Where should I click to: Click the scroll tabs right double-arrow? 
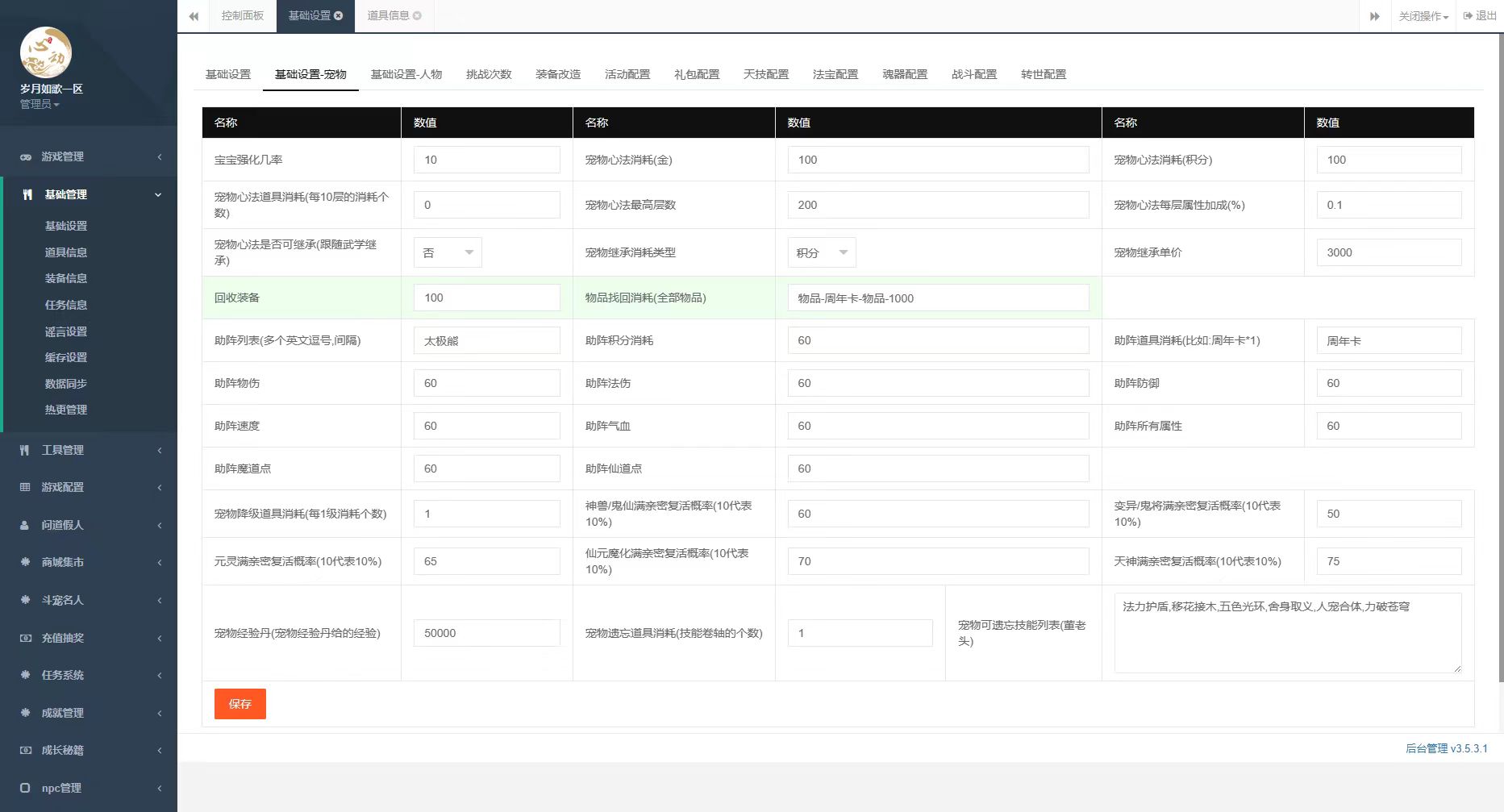coord(1375,16)
